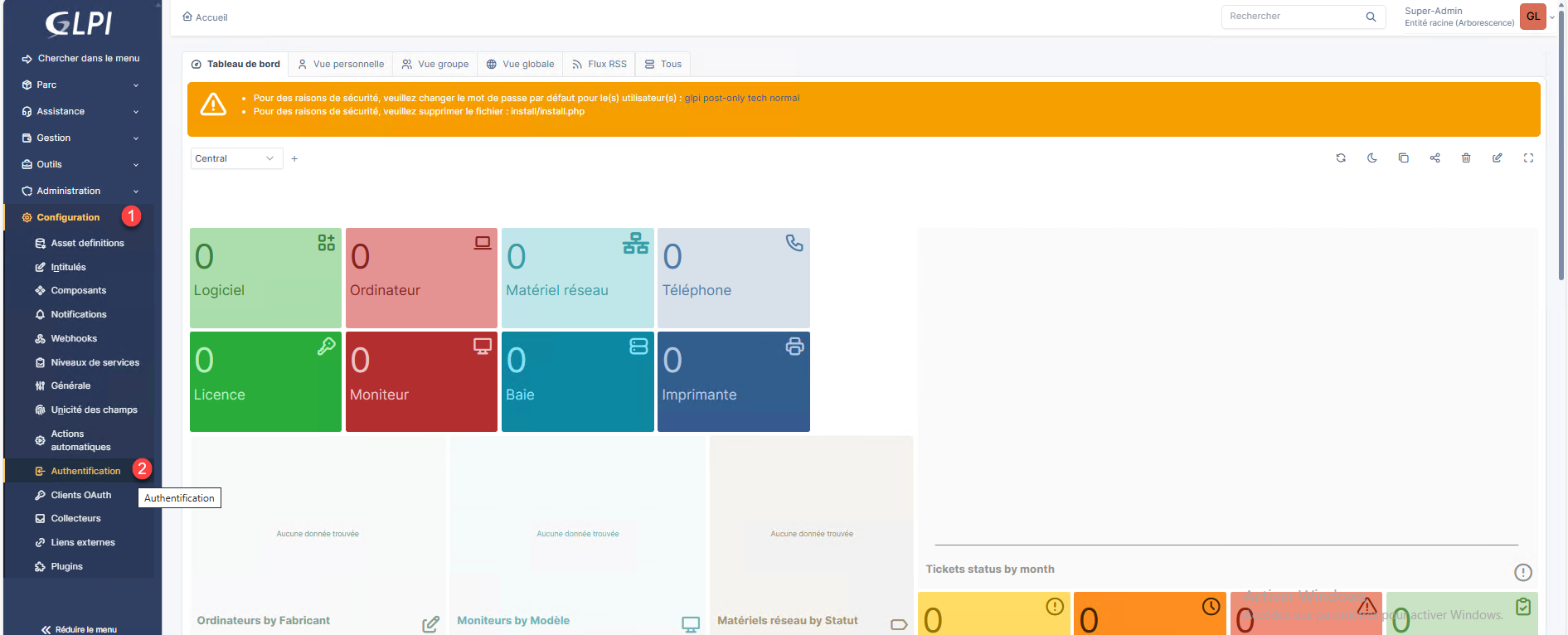Viewport: 1568px width, 635px height.
Task: Toggle fullscreen dashboard mode
Action: 1528,158
